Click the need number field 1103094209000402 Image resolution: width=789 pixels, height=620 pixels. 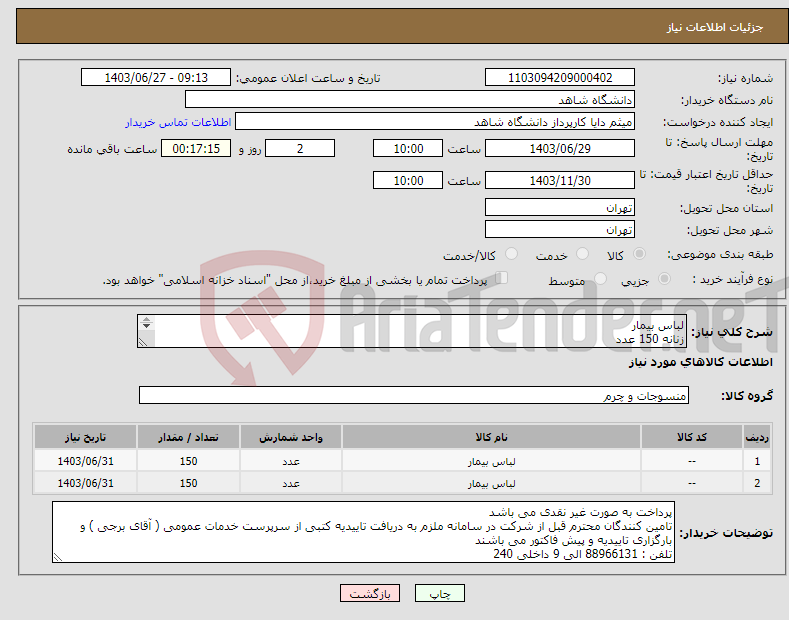[x=560, y=78]
